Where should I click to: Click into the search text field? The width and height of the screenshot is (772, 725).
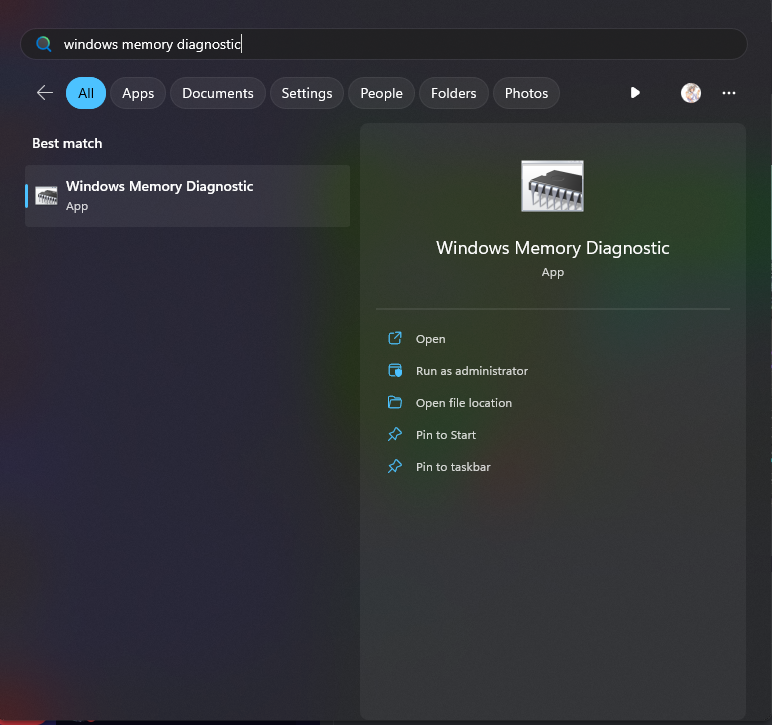point(400,44)
